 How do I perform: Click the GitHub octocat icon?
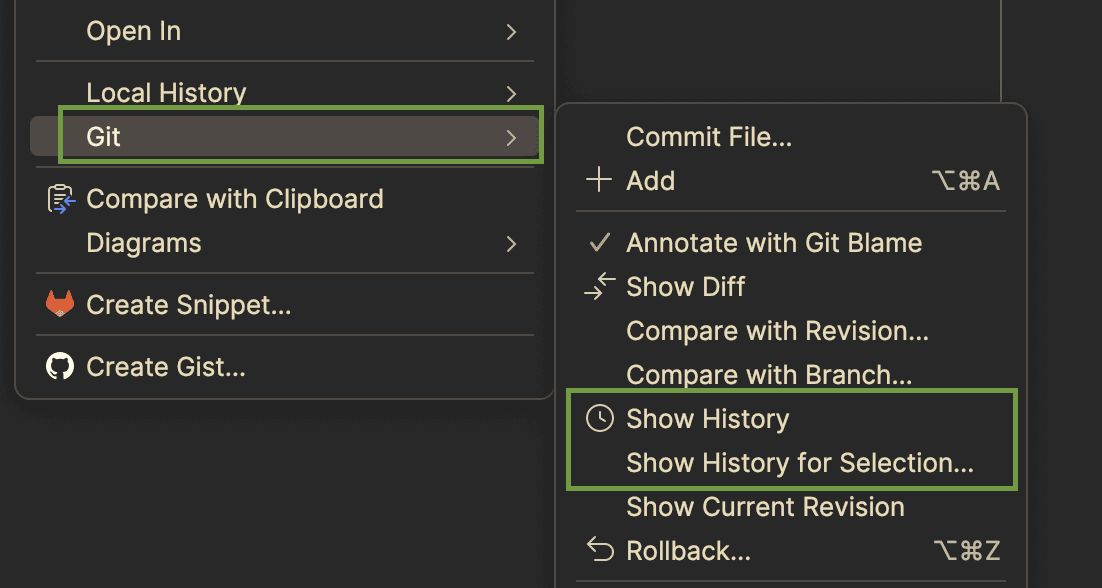click(x=60, y=367)
